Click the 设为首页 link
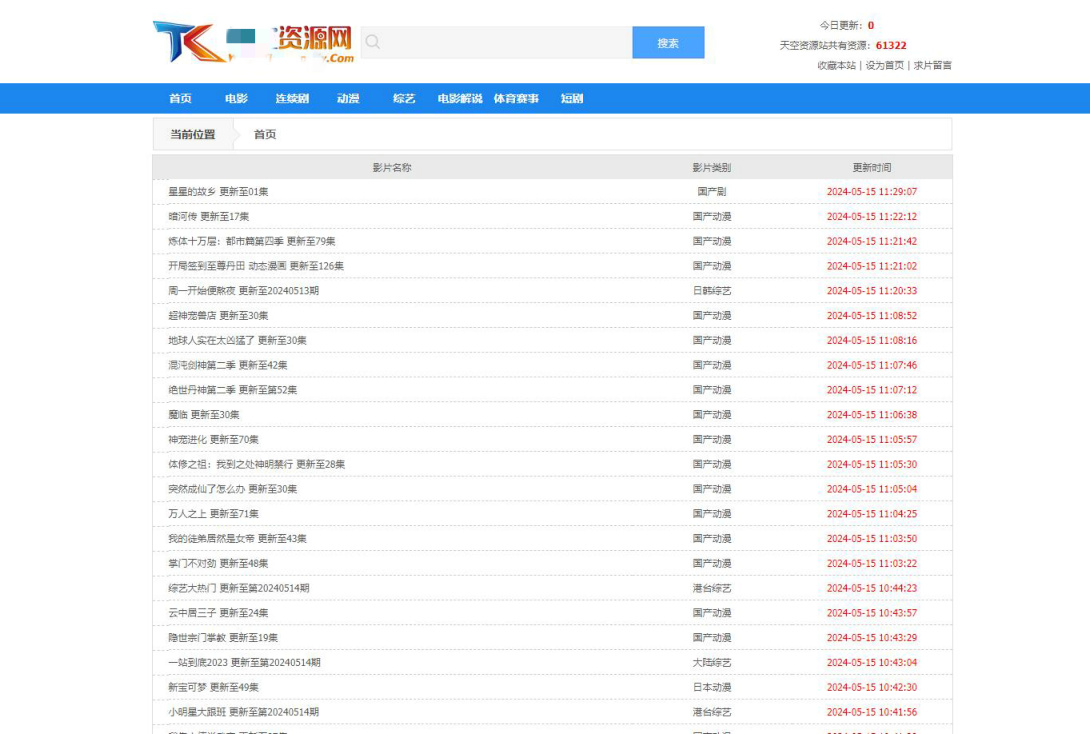The height and width of the screenshot is (734, 1090). (884, 65)
